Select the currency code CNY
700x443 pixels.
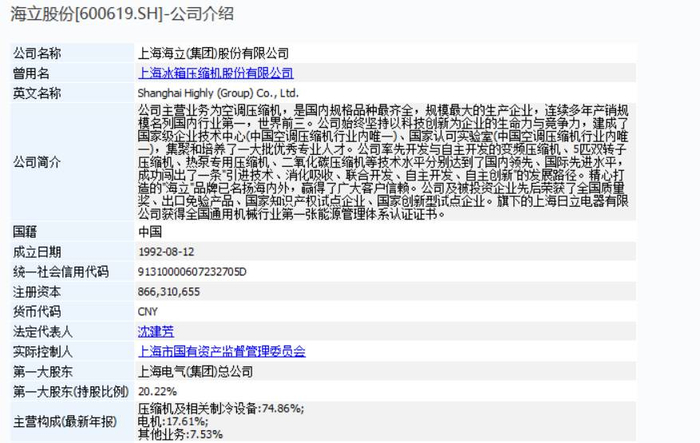pyautogui.click(x=148, y=312)
